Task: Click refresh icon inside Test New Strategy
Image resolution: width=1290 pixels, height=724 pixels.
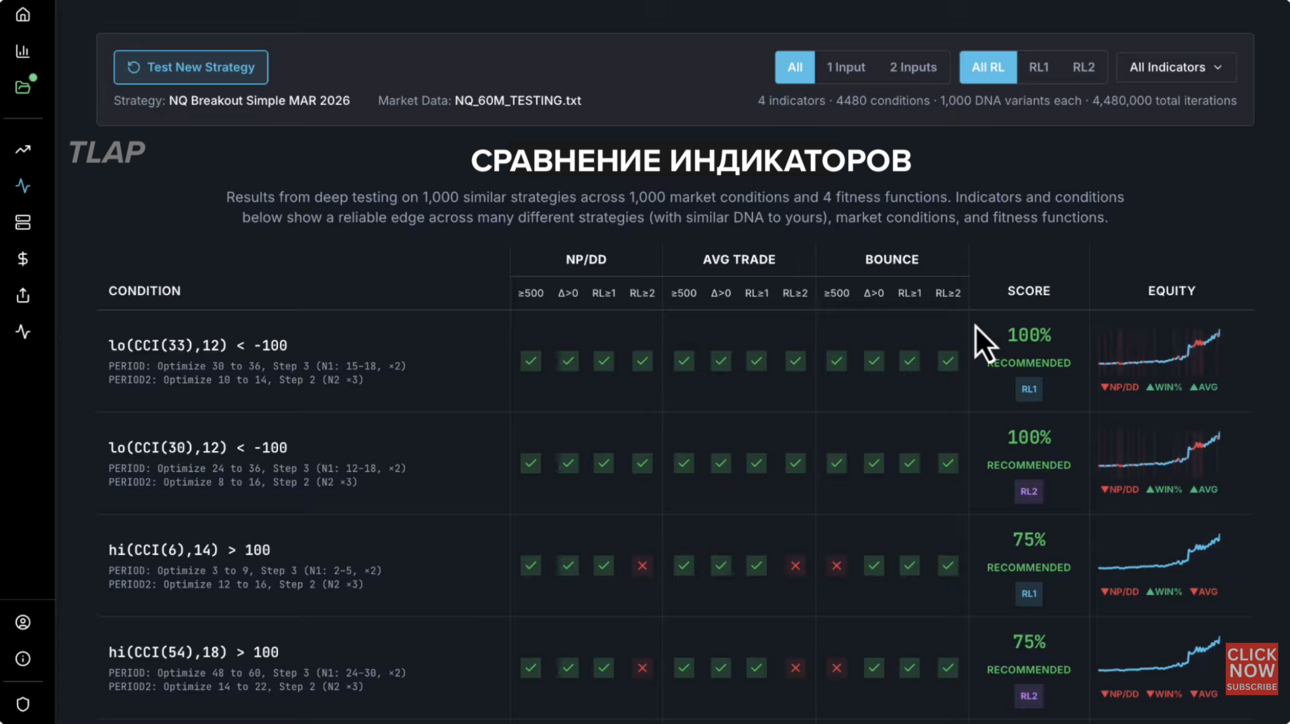Action: [x=133, y=67]
